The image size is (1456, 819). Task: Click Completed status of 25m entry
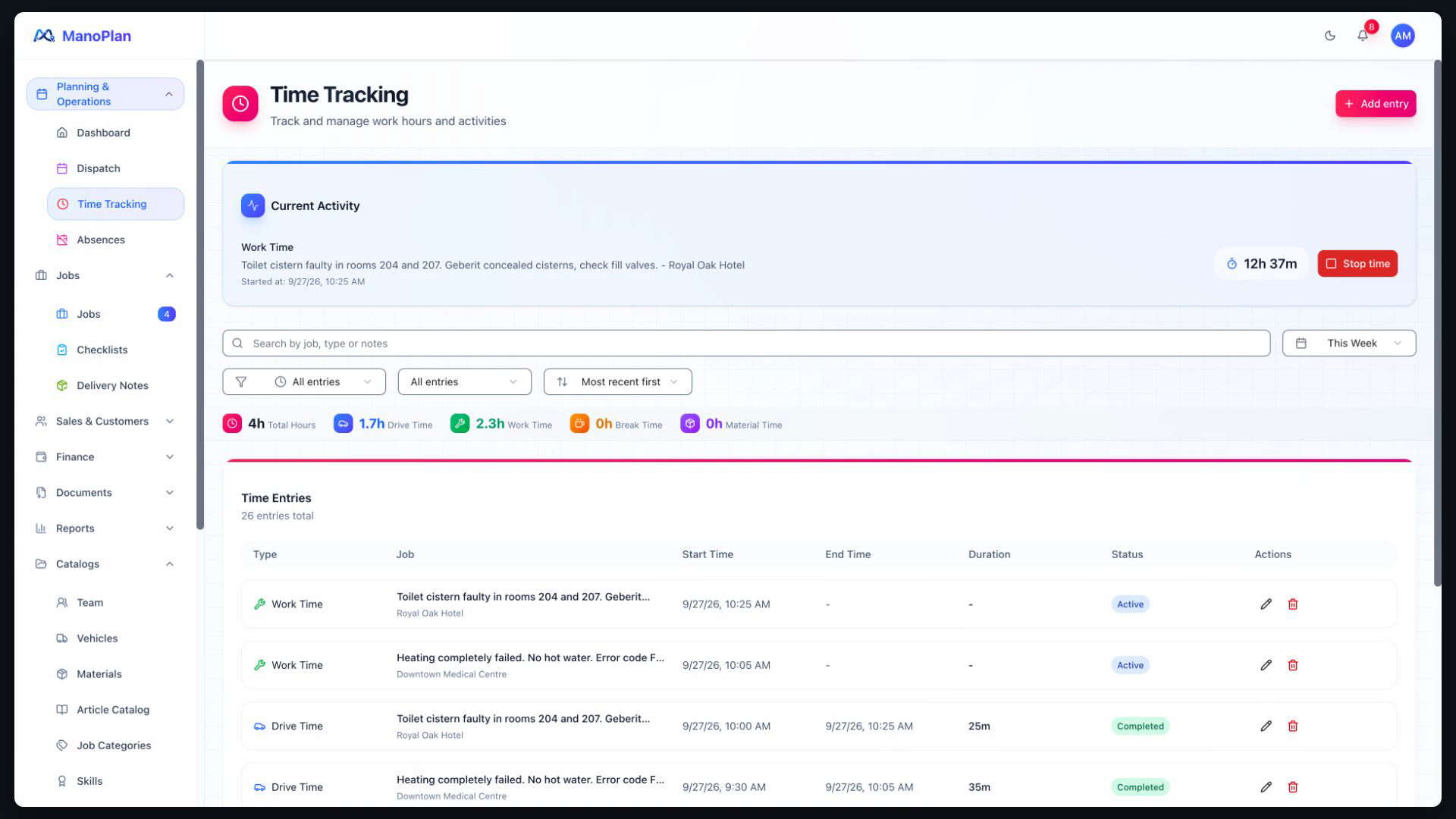tap(1140, 726)
